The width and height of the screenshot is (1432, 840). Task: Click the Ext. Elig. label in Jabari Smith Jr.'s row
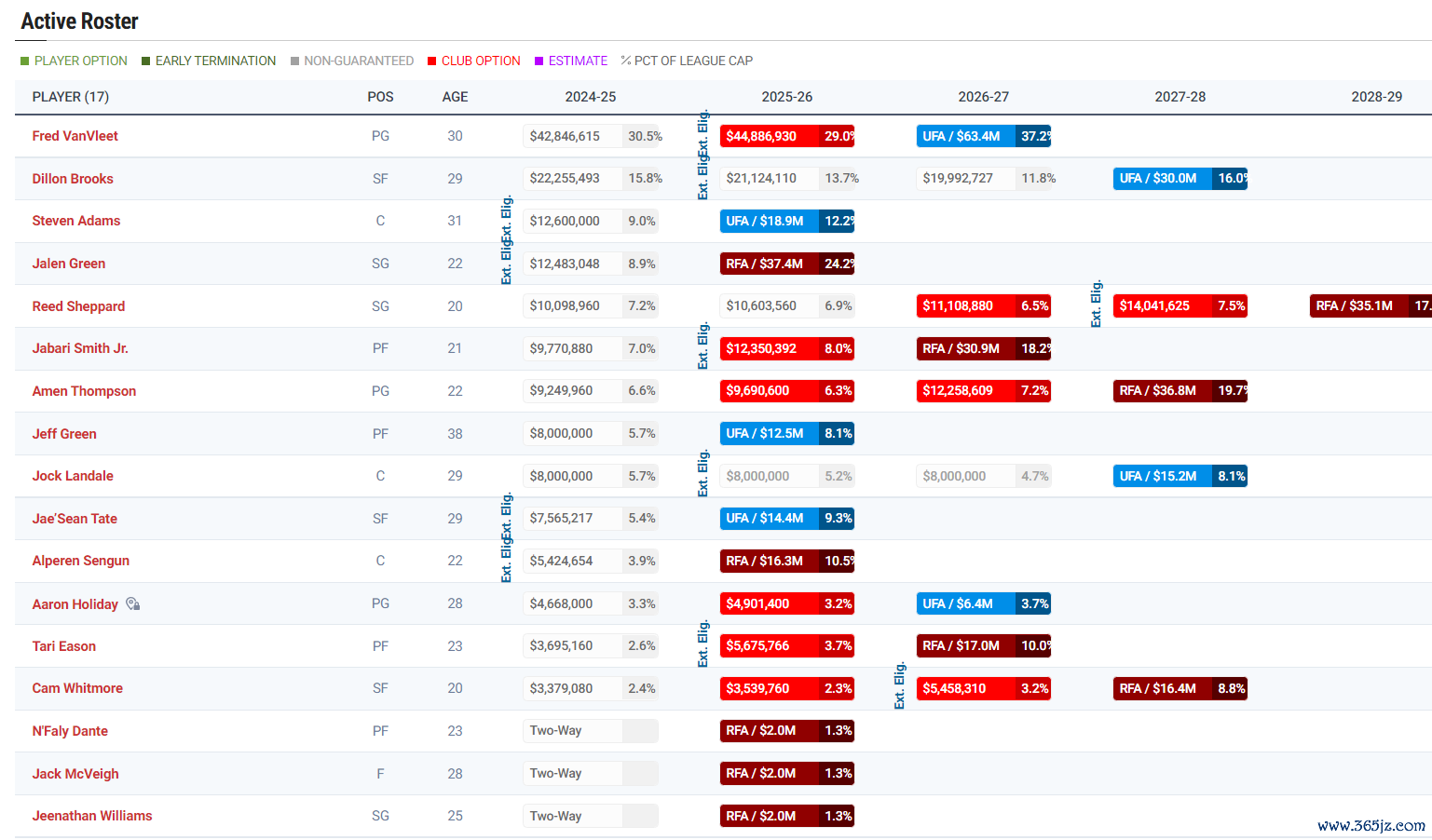(702, 345)
